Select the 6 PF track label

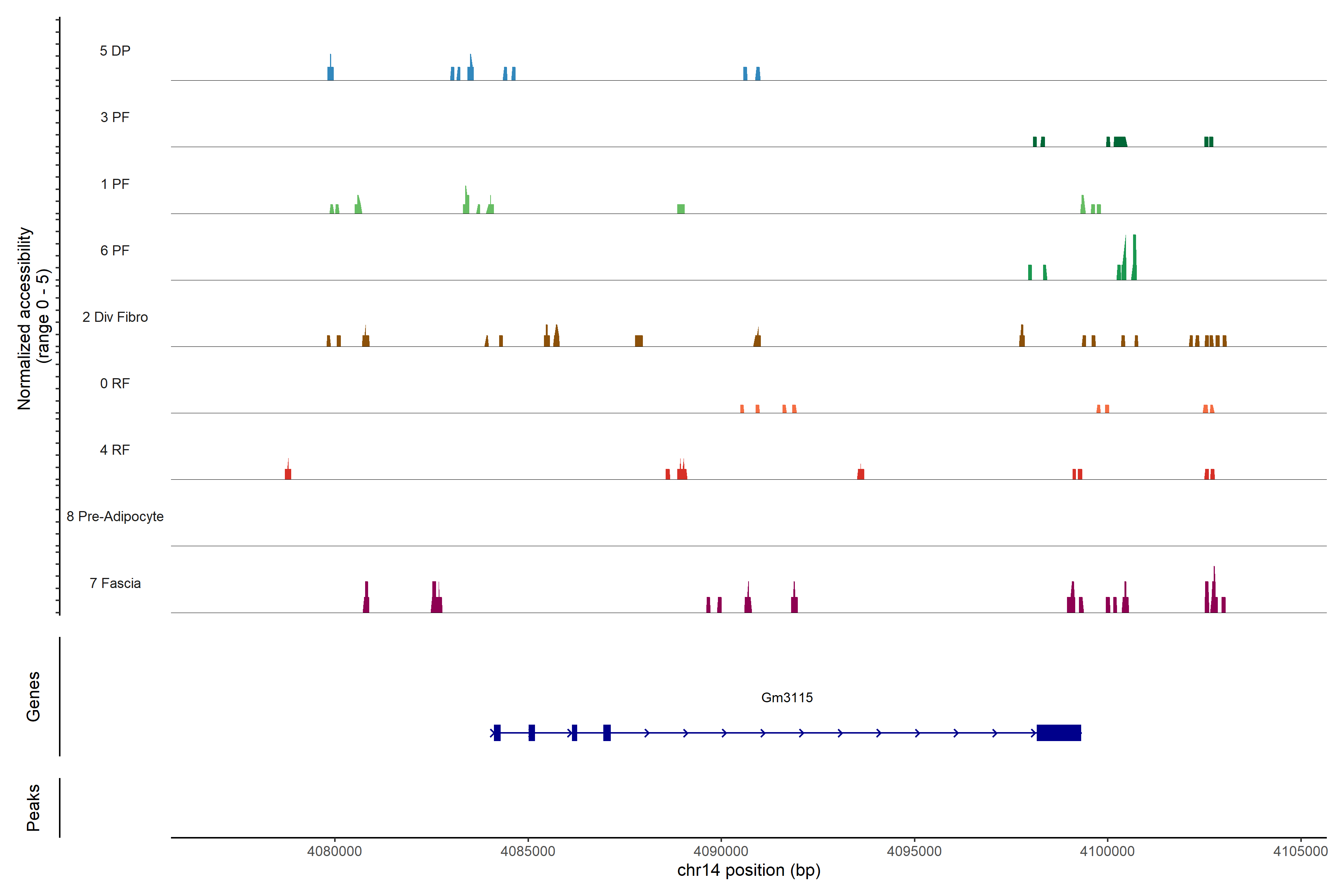click(x=115, y=250)
